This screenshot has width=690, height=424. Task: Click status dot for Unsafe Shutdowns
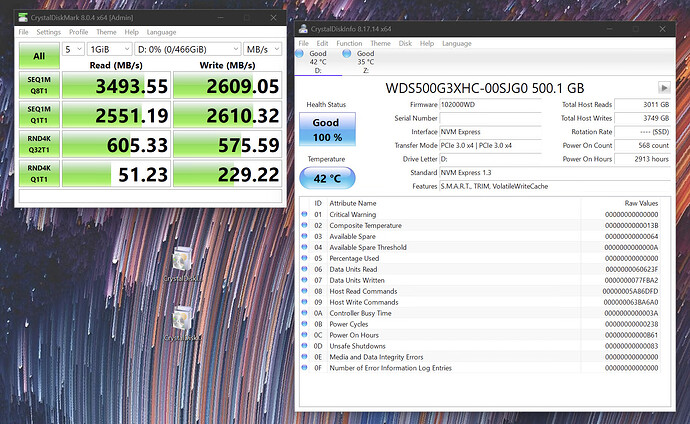coord(304,346)
